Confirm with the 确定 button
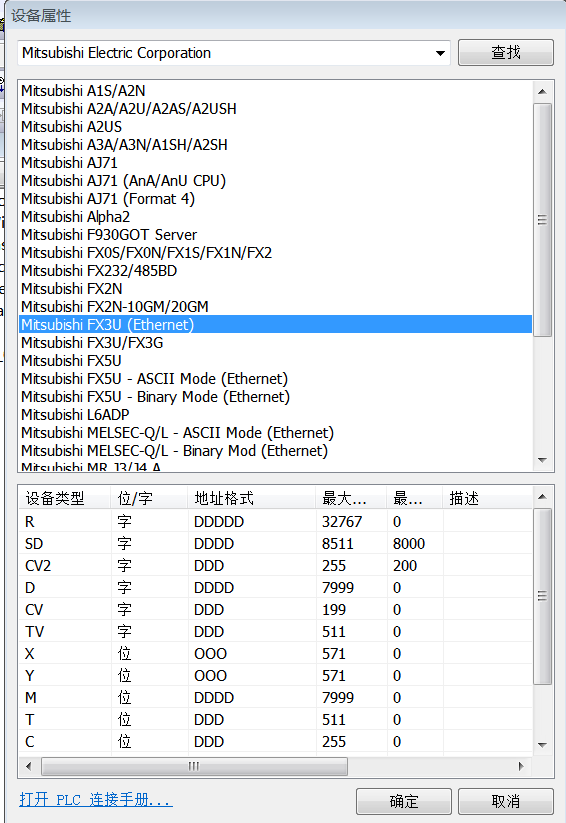This screenshot has height=823, width=566. click(403, 801)
